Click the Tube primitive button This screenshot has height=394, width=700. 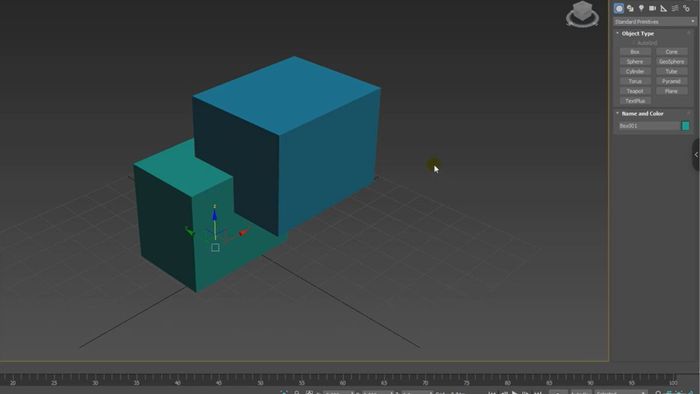(671, 71)
